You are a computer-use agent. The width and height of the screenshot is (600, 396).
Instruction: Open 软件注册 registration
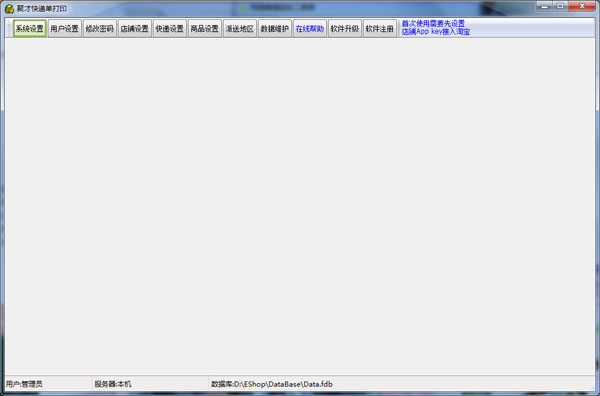[x=380, y=29]
